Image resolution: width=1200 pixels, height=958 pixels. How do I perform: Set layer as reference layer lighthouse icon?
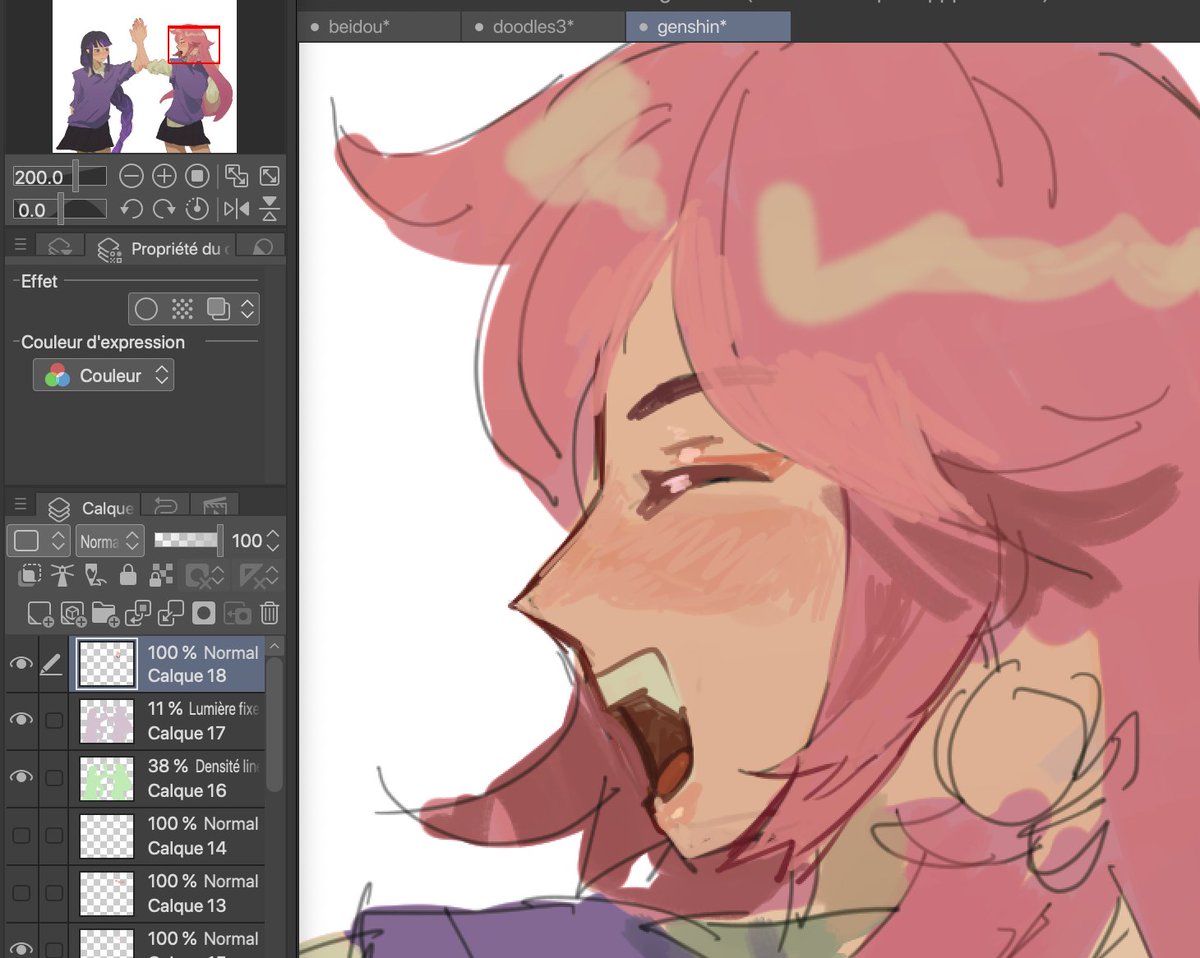[63, 575]
